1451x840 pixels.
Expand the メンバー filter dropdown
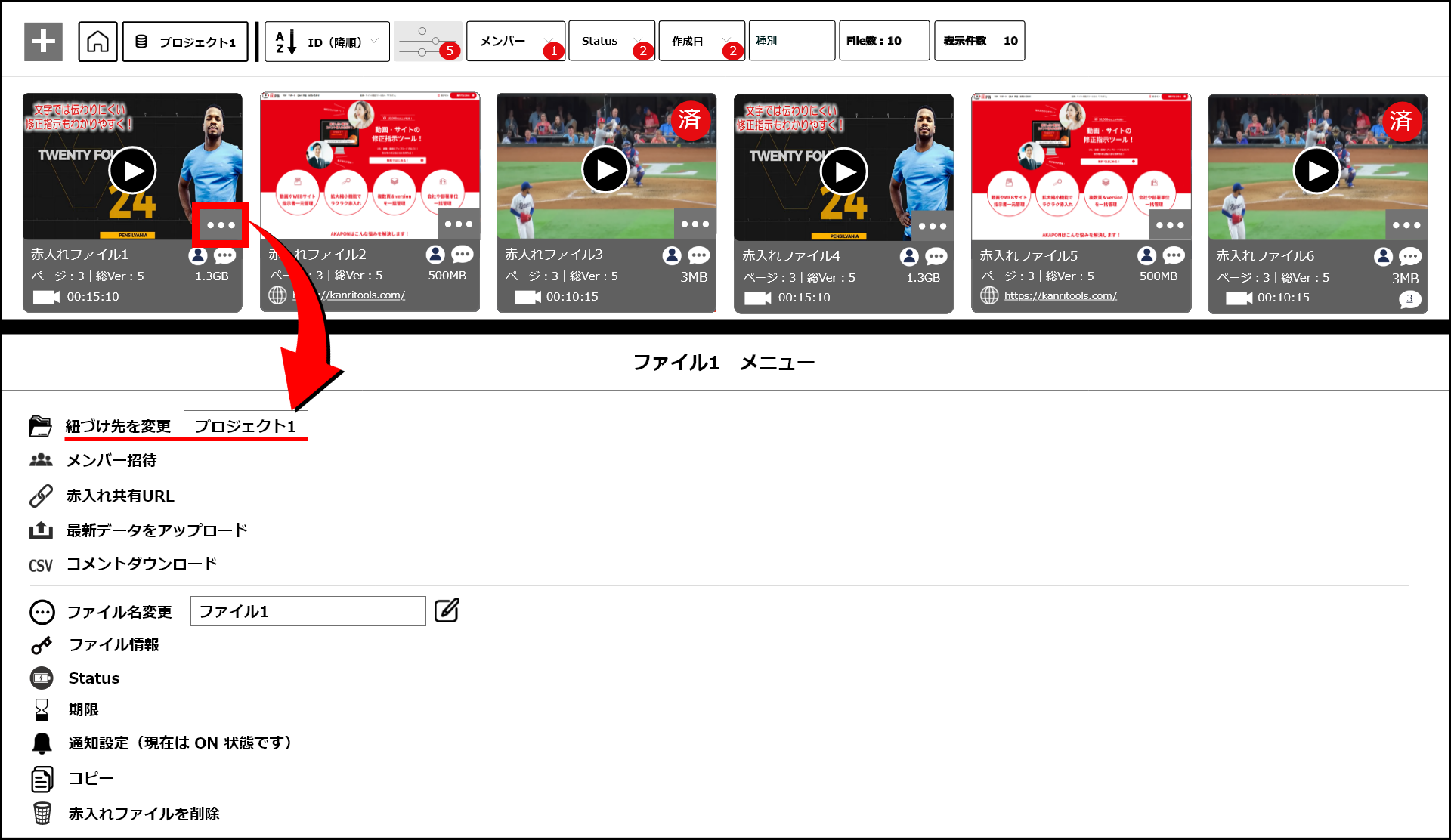[x=515, y=41]
